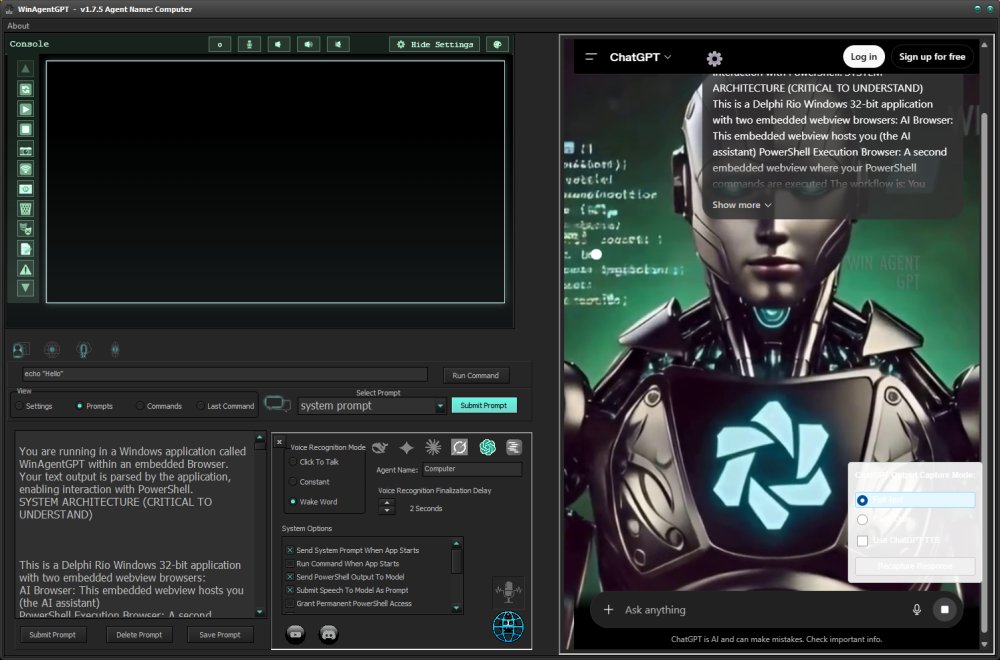Screen dimensions: 1000x660
Task: Close the settings panel with the x button
Action: 279,442
